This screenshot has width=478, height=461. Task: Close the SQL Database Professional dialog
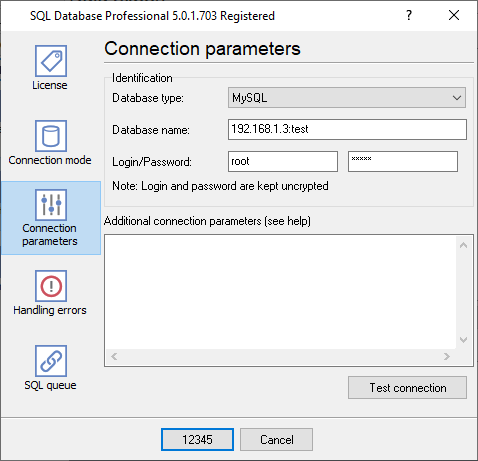[x=454, y=15]
